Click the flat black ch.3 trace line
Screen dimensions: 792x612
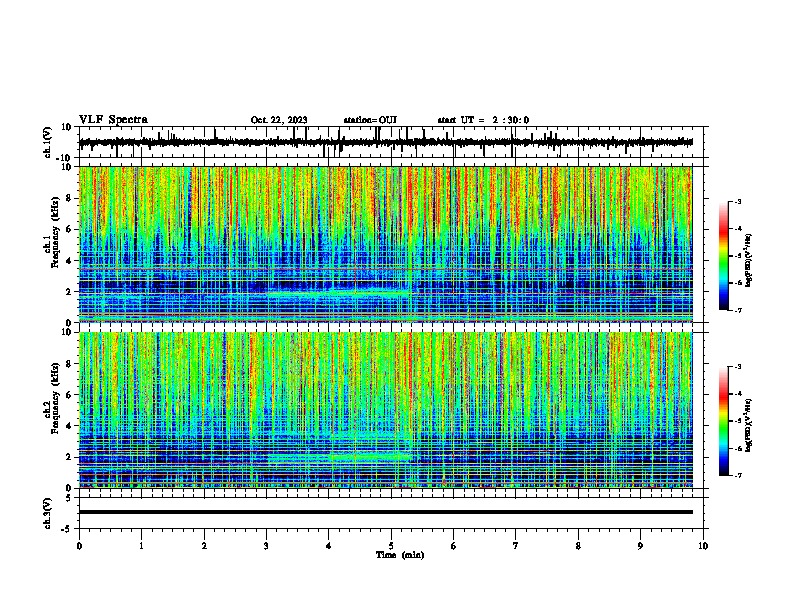click(385, 512)
